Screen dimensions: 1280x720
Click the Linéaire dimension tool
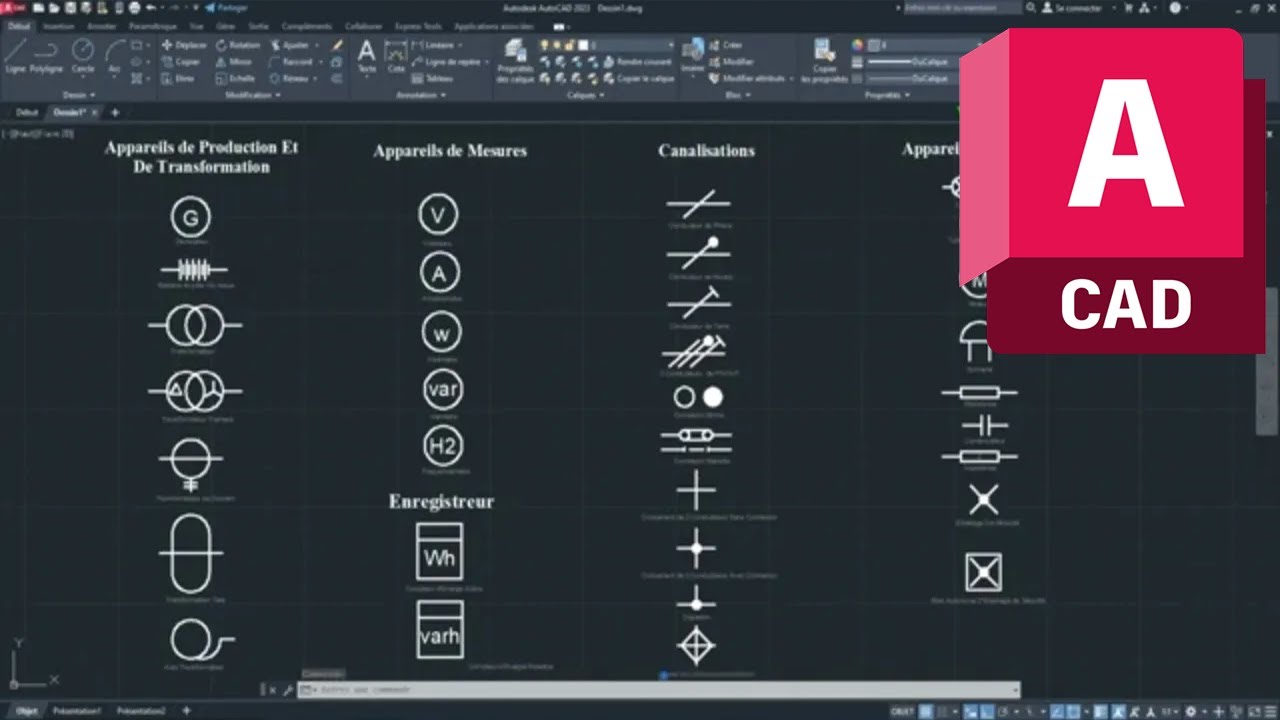(432, 45)
